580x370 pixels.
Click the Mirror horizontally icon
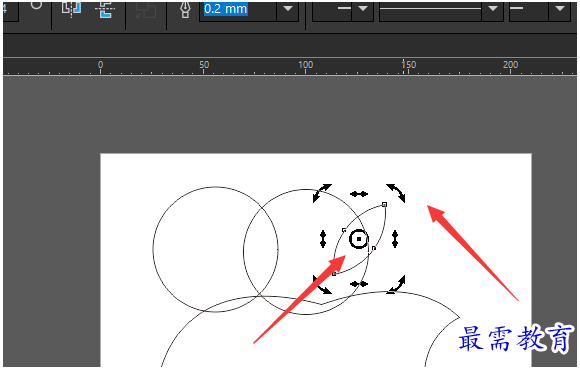tap(71, 9)
